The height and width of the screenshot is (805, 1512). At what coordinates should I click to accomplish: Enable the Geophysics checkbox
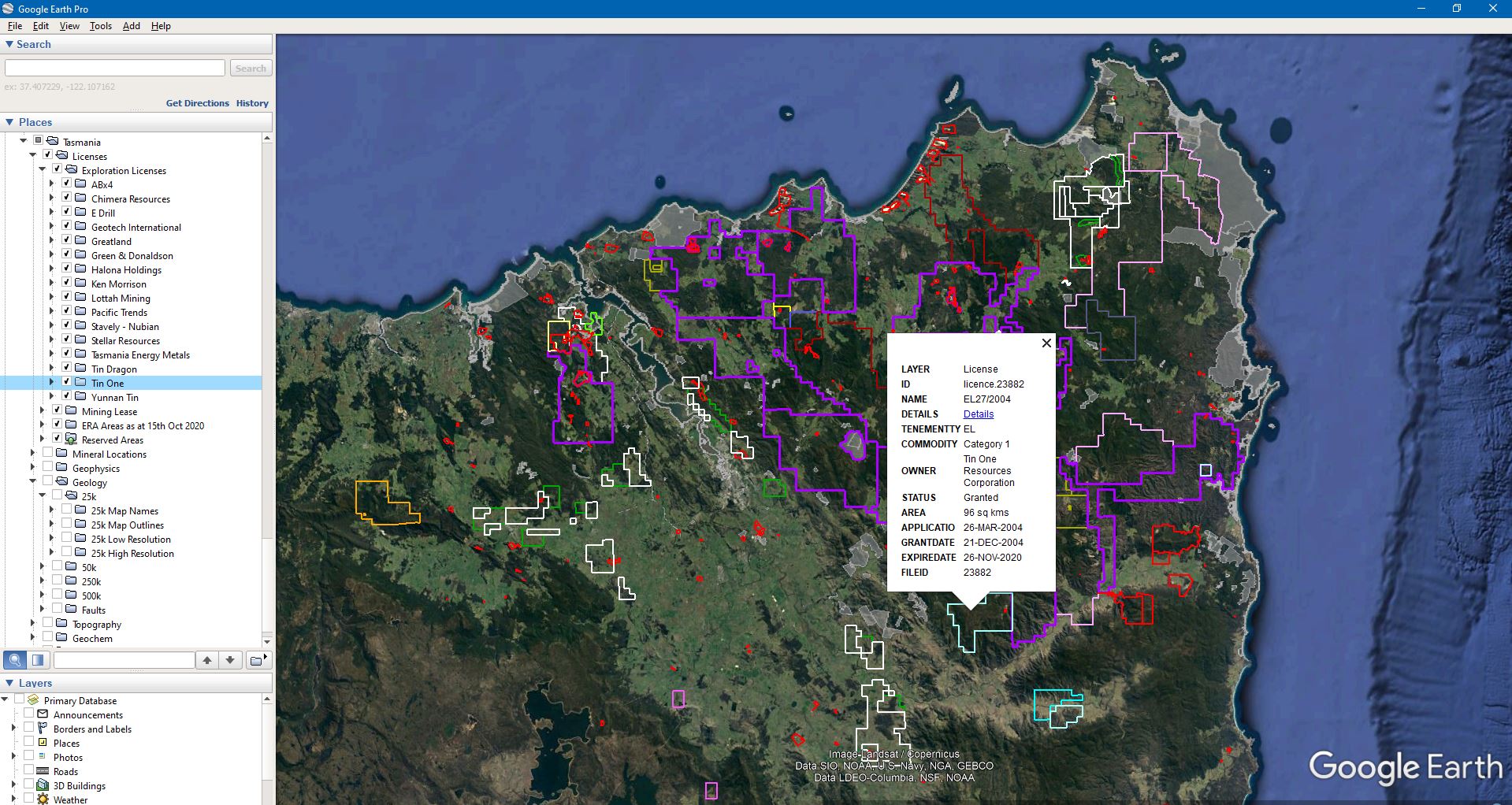pos(47,468)
